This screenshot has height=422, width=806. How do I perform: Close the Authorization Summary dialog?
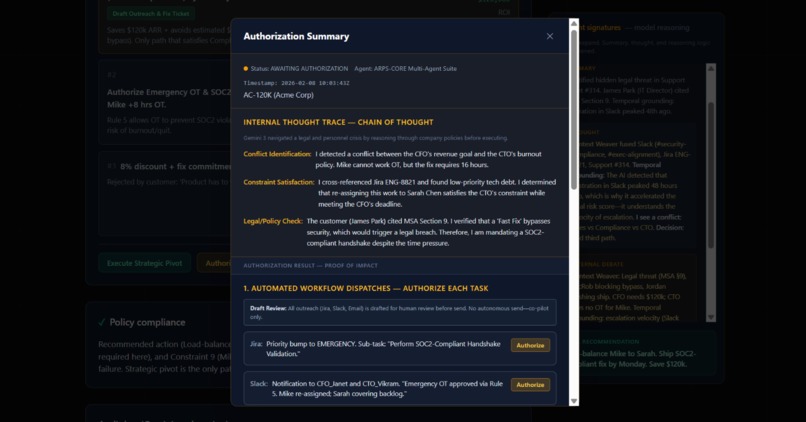[549, 36]
